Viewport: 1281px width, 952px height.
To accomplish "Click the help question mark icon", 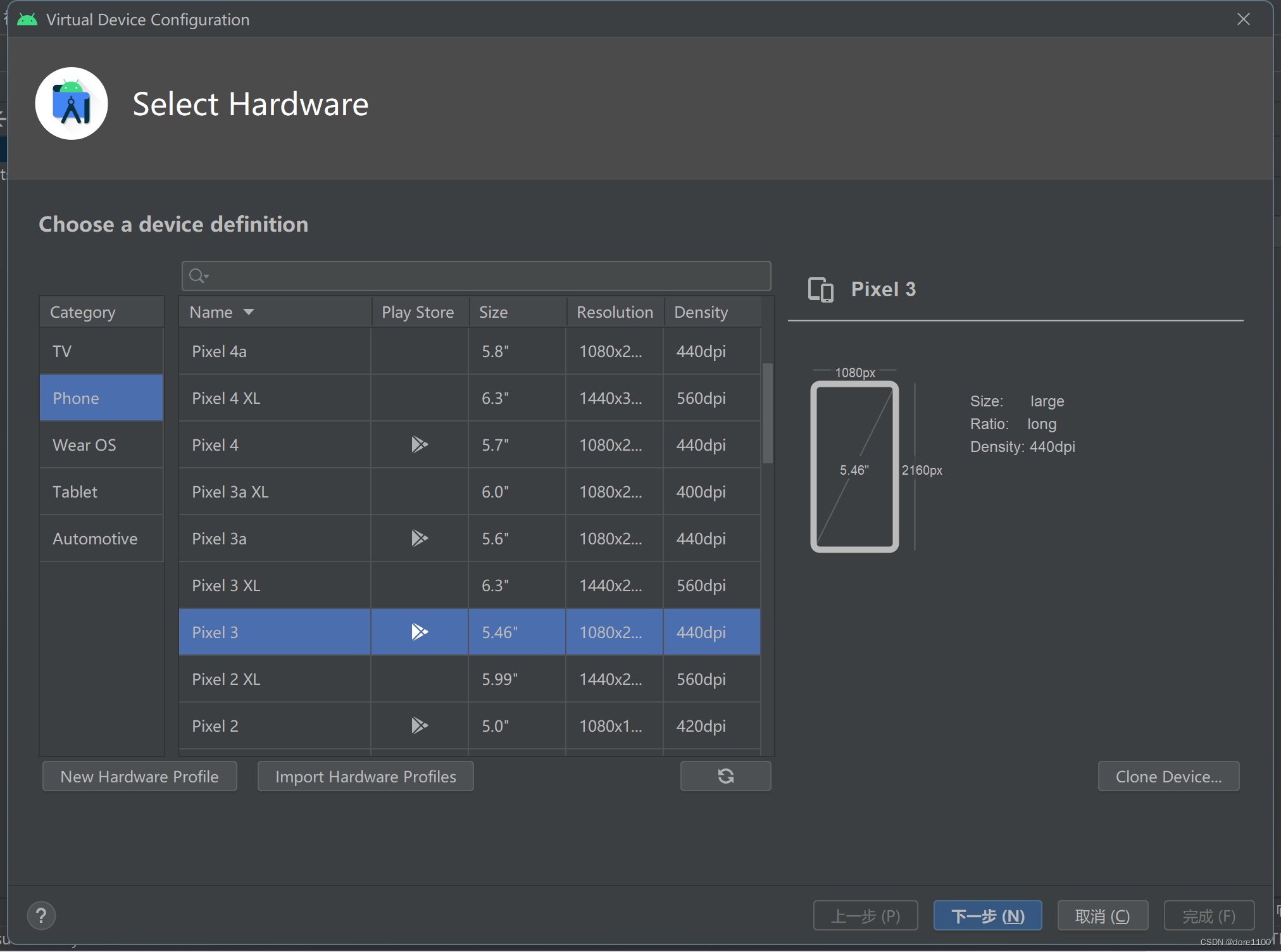I will coord(41,915).
